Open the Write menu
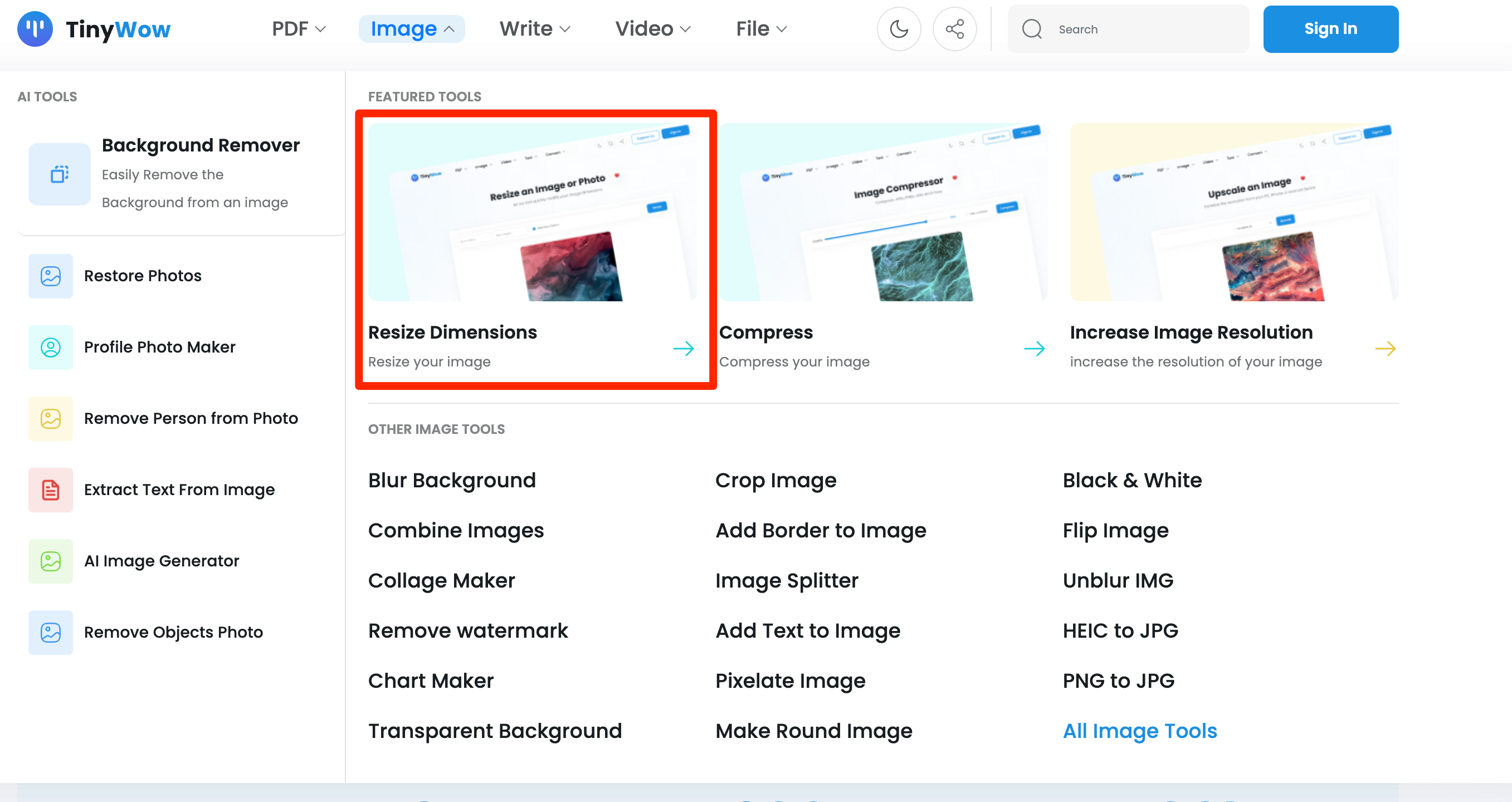The image size is (1512, 802). pos(534,29)
